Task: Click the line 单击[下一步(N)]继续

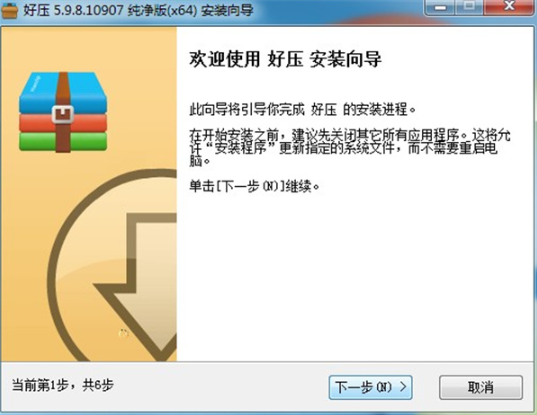Action: 254,187
